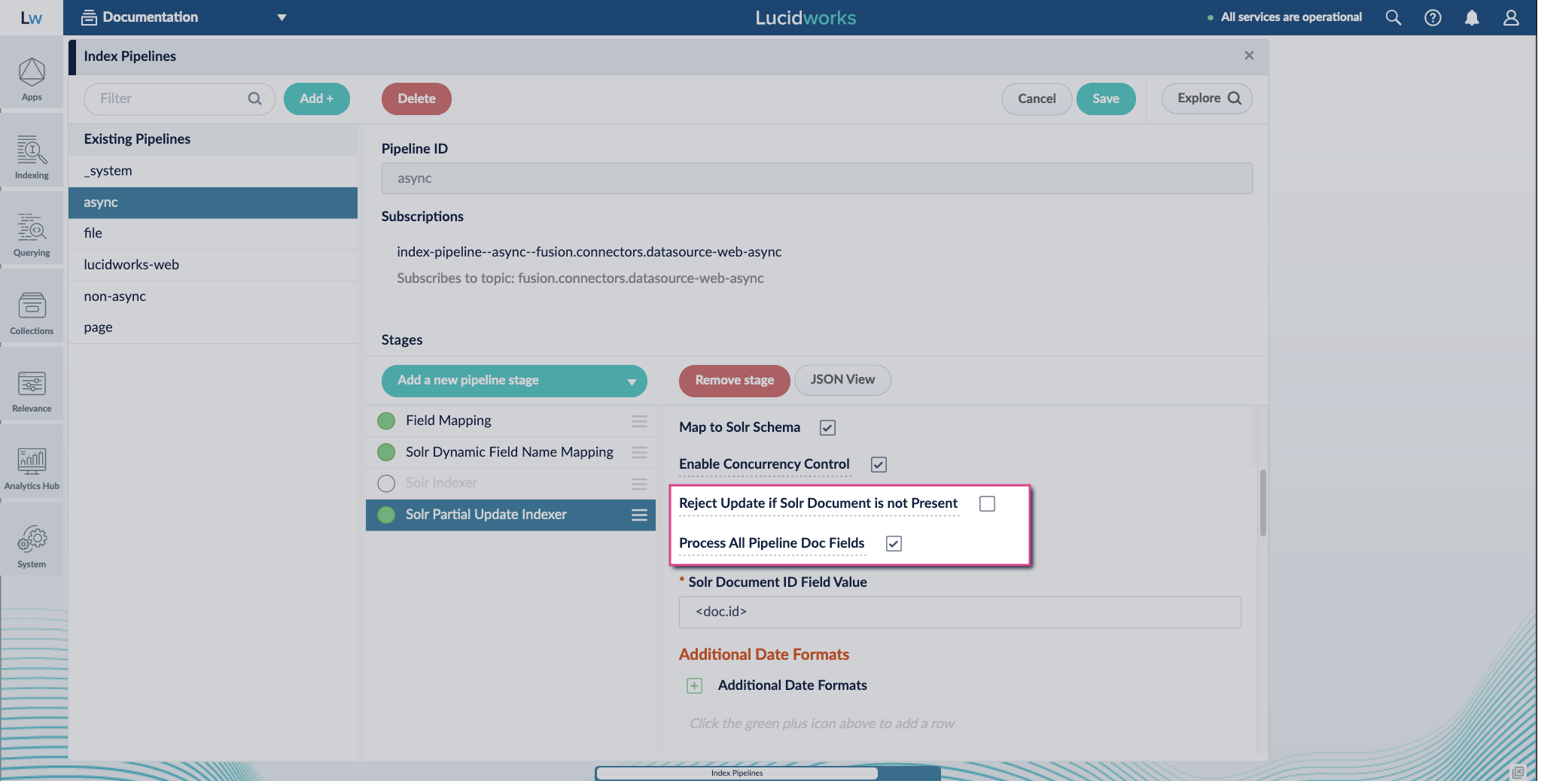1541x784 pixels.
Task: Check Reject Update if Solr Document not Present
Action: [987, 503]
